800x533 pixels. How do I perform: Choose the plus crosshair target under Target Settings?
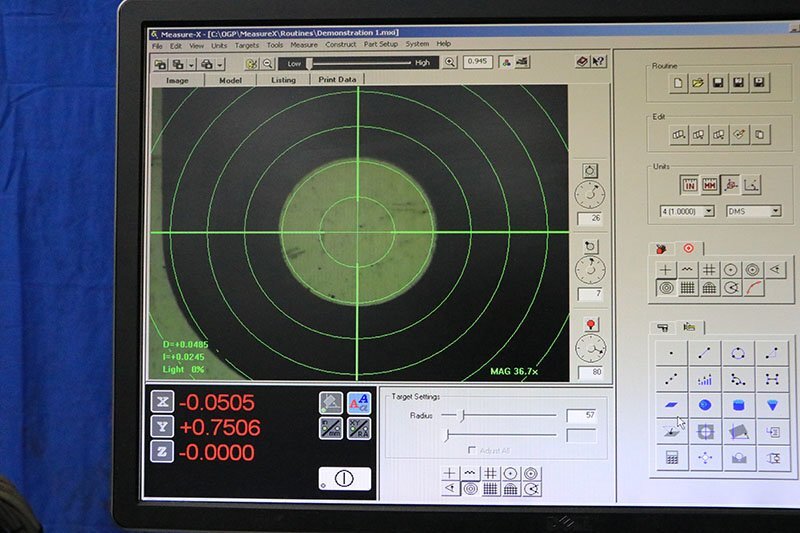click(x=449, y=473)
